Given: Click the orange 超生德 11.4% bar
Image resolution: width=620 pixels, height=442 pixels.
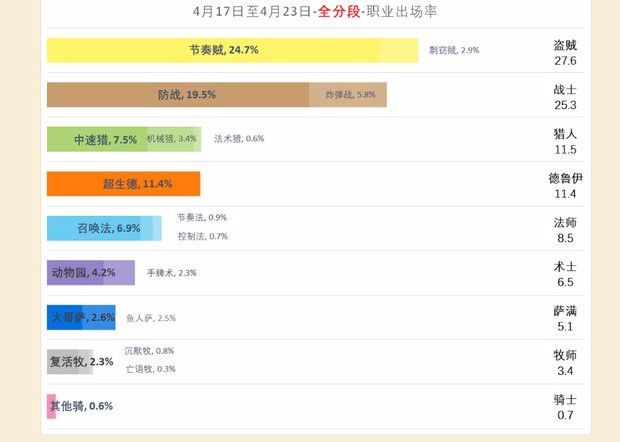Looking at the screenshot, I should (x=123, y=184).
